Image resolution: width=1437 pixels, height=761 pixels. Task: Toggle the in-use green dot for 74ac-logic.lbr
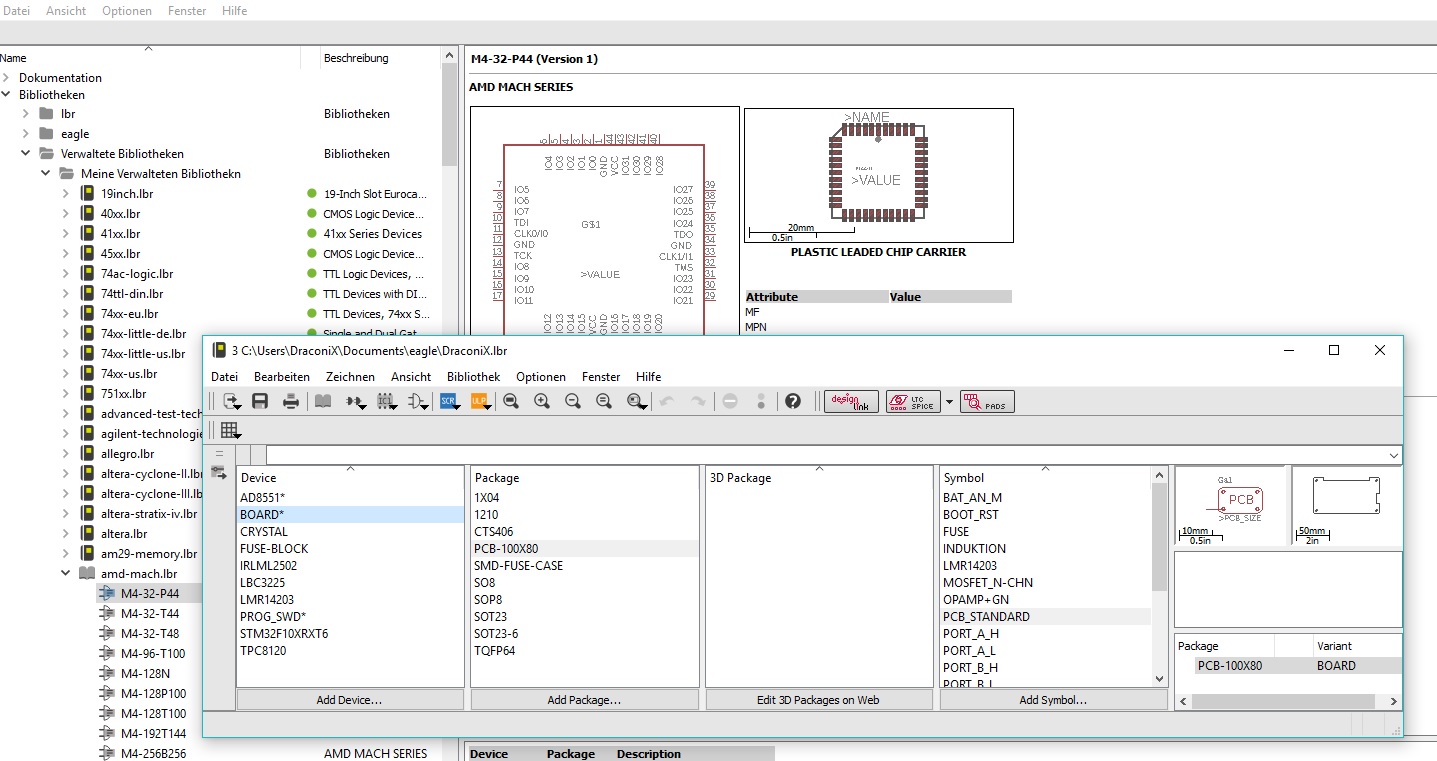(x=312, y=274)
